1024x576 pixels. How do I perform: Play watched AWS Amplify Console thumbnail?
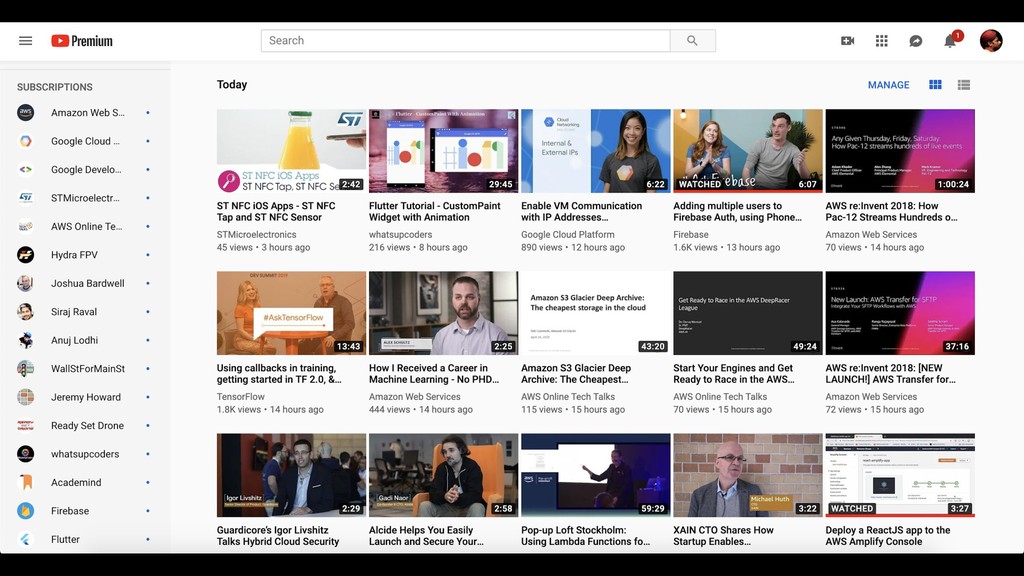coord(900,475)
